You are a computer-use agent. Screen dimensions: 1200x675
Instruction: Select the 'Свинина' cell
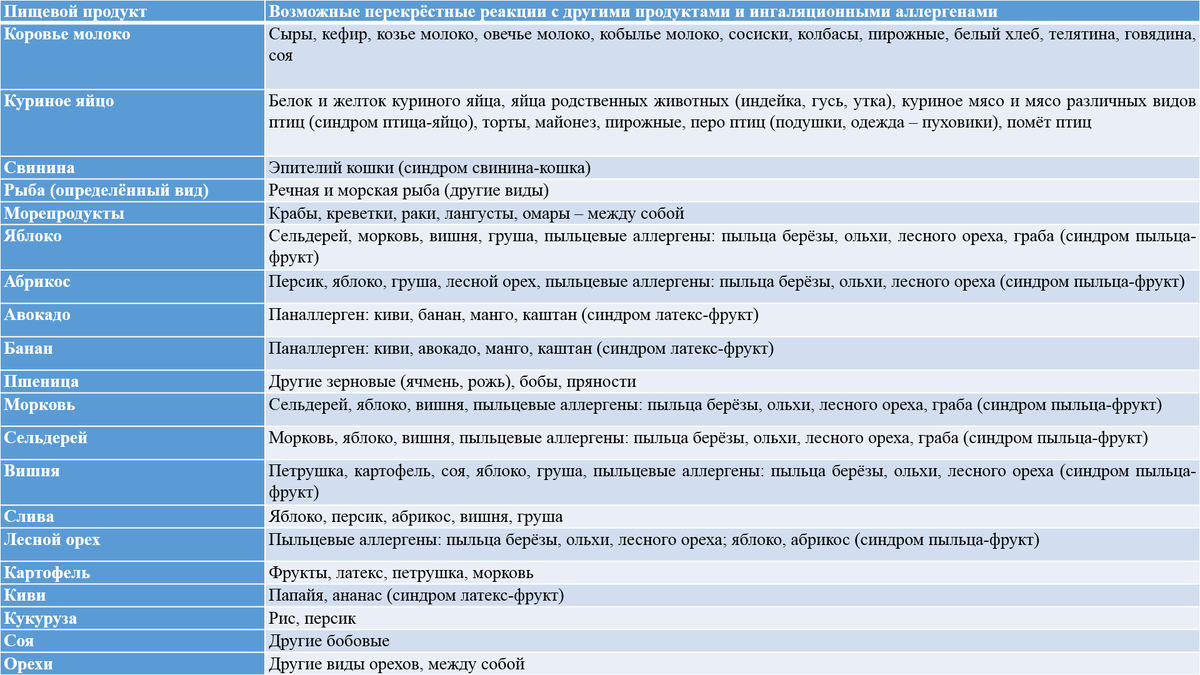coord(133,168)
